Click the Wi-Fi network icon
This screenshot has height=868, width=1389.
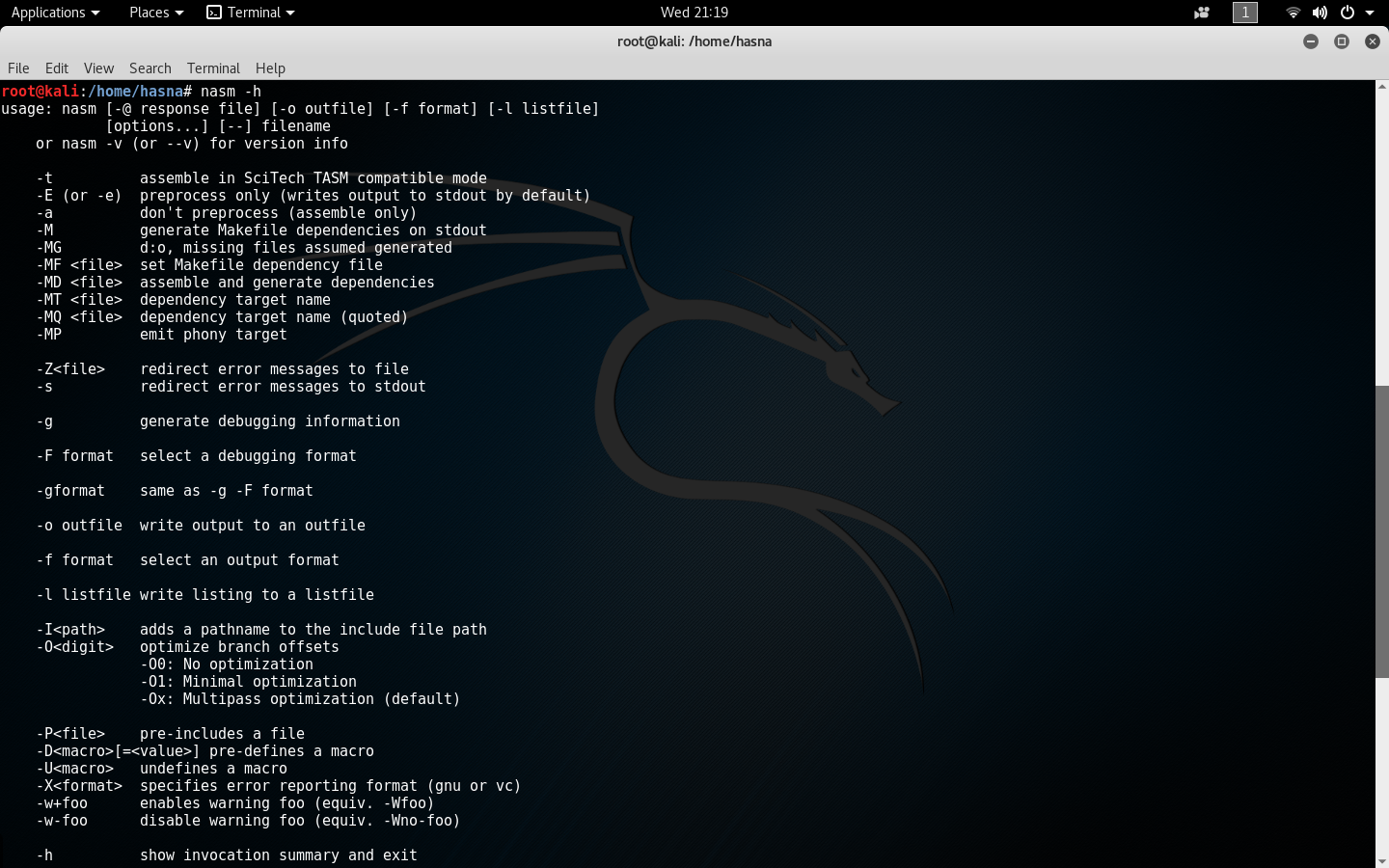[x=1293, y=13]
